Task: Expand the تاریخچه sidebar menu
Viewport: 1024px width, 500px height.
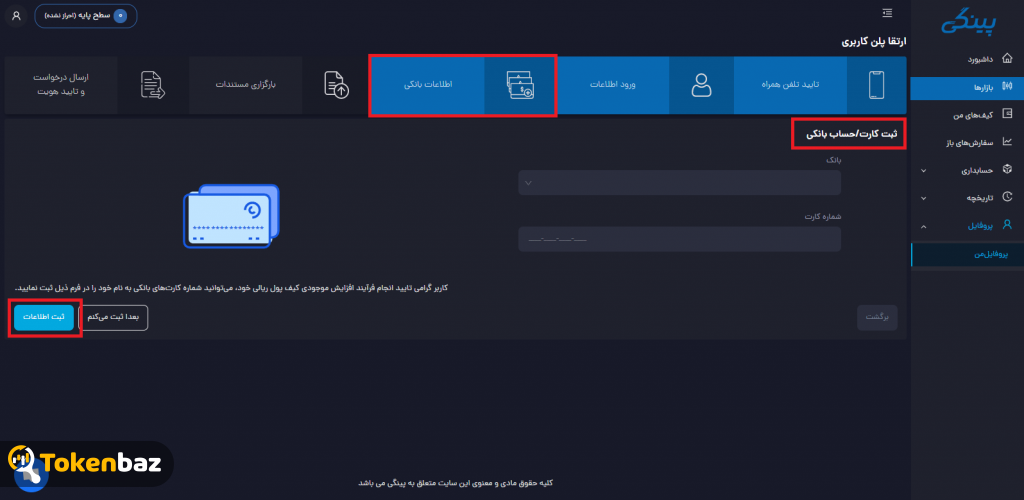Action: coord(967,197)
